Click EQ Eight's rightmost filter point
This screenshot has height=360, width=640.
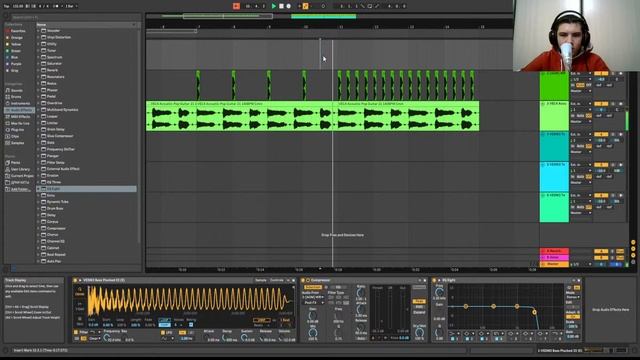click(534, 312)
